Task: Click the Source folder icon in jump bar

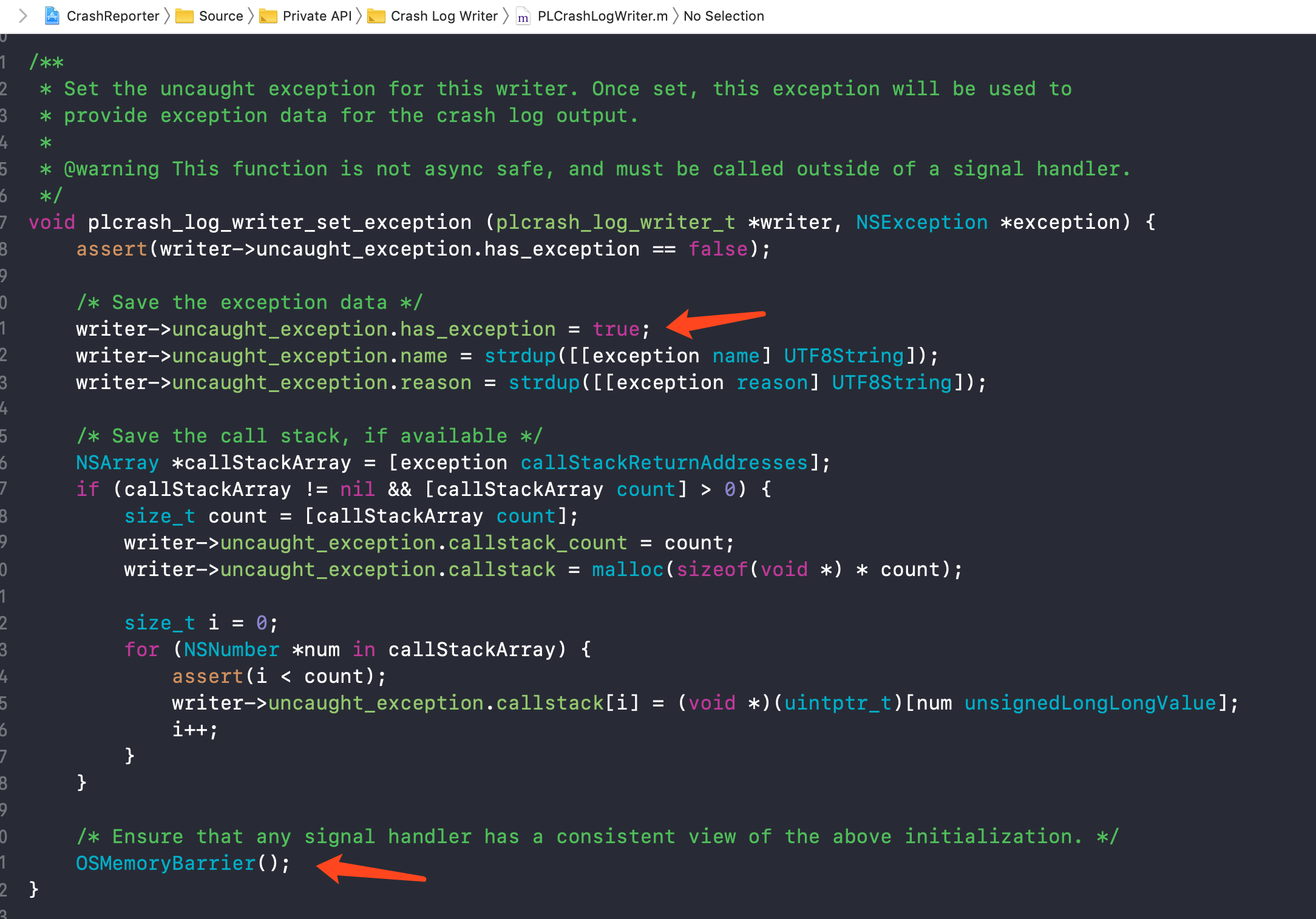Action: (185, 16)
